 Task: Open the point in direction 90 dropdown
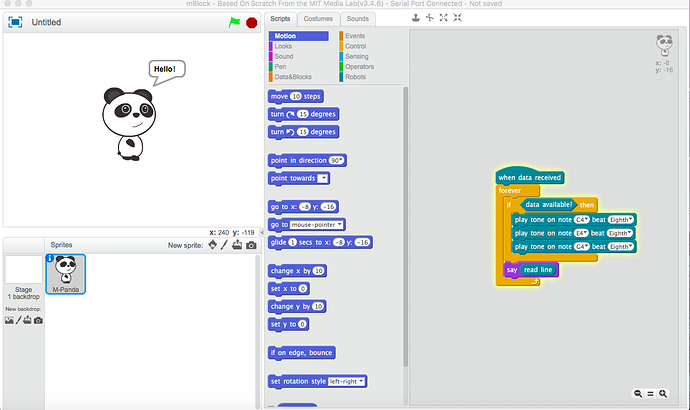tap(340, 161)
